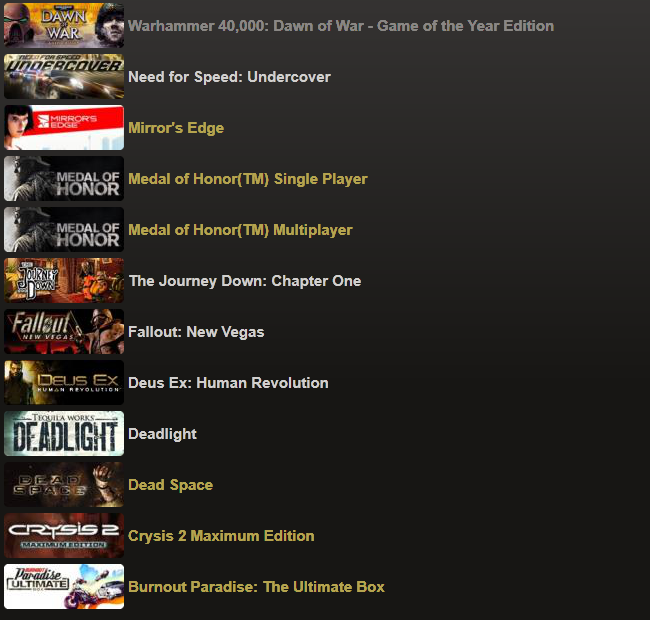Click 'Medal of Honor(TM) Multiplayer' title

(240, 230)
